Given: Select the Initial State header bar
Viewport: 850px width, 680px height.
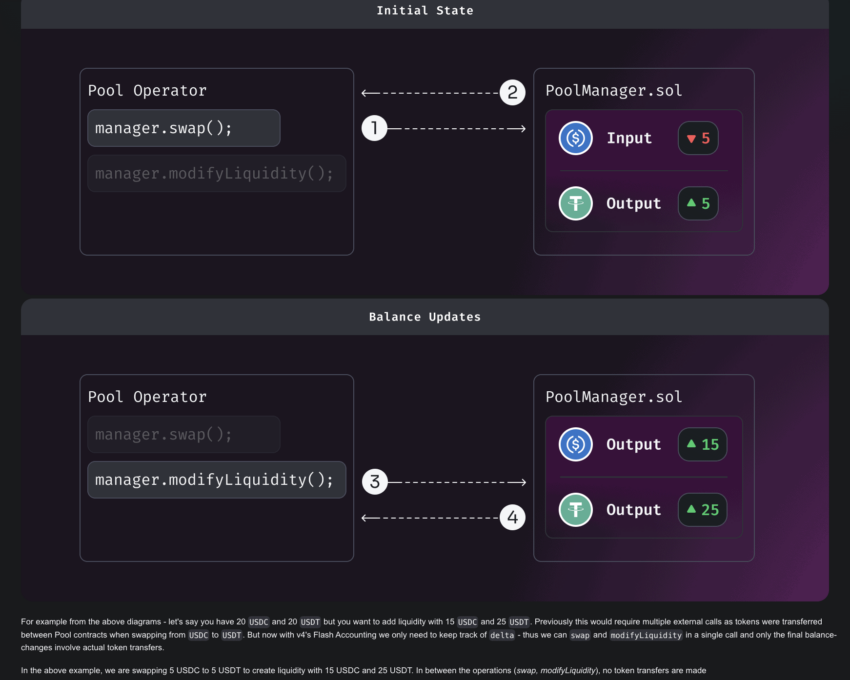Looking at the screenshot, I should coord(425,11).
